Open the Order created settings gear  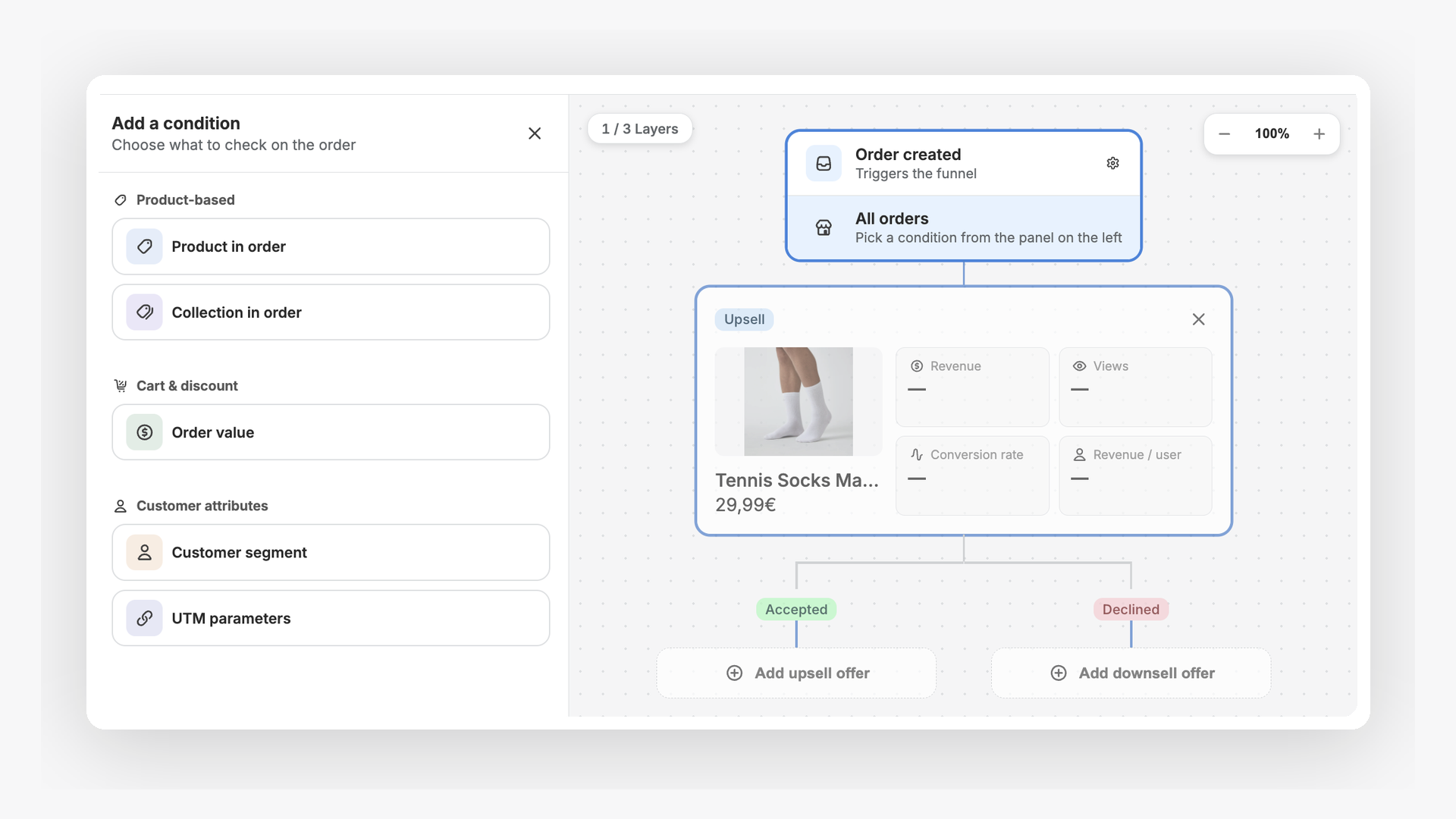(1112, 163)
